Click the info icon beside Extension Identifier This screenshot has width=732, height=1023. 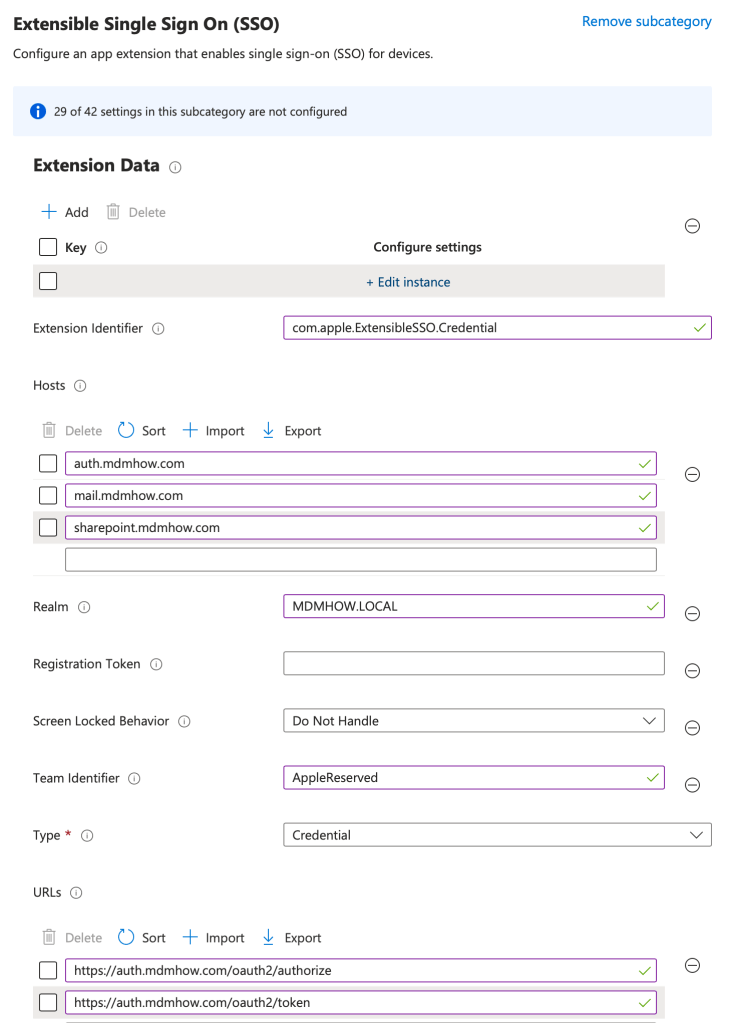[x=158, y=328]
